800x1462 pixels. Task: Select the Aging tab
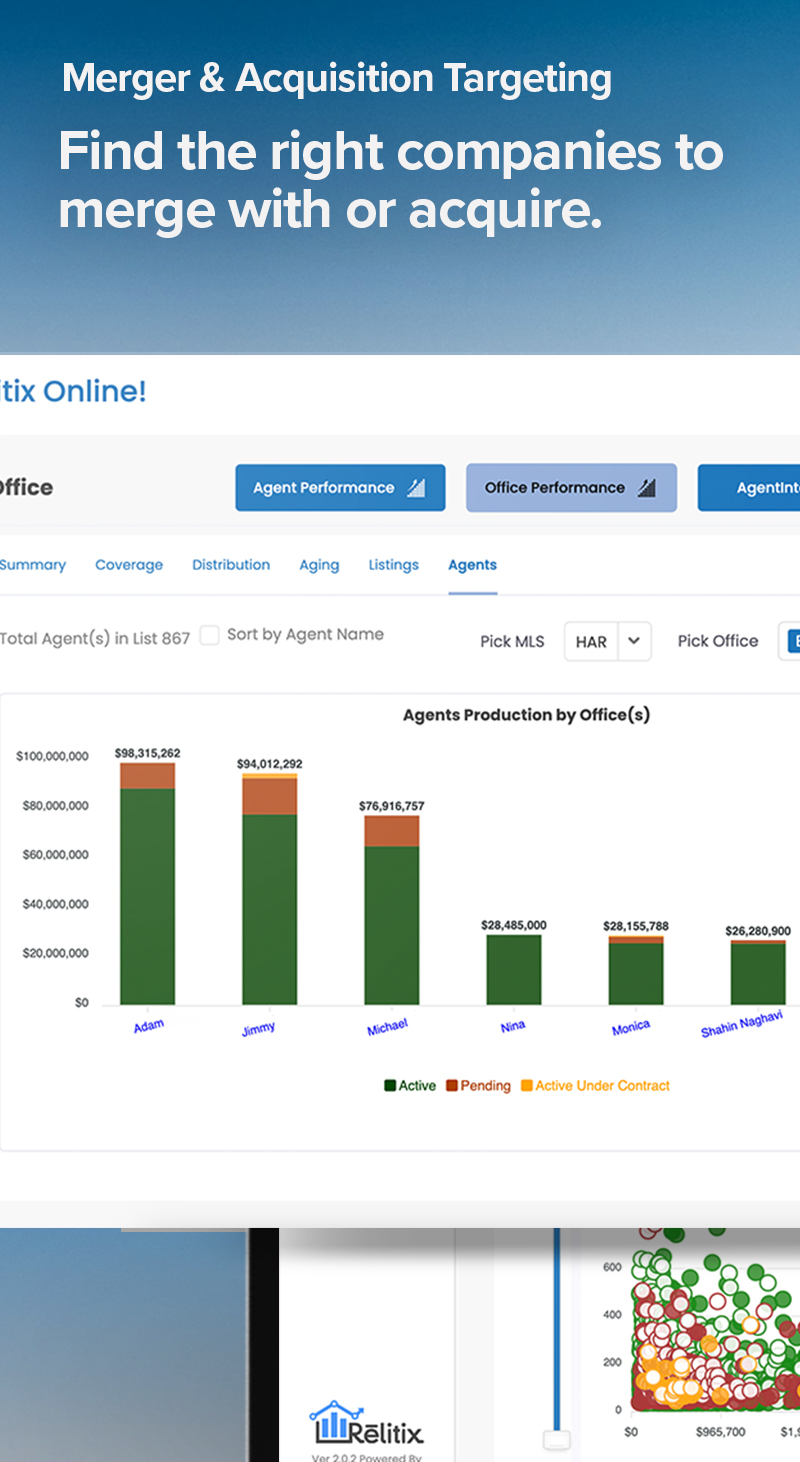coord(319,565)
